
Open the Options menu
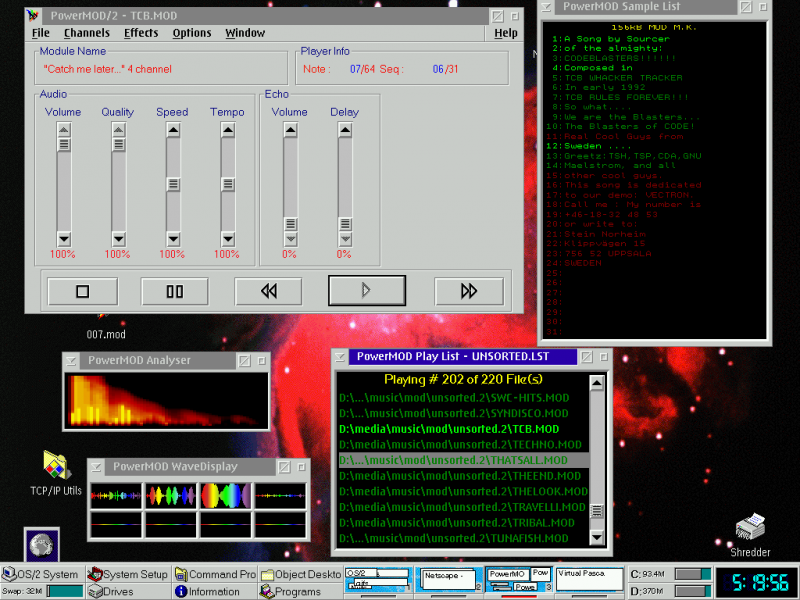pyautogui.click(x=192, y=33)
